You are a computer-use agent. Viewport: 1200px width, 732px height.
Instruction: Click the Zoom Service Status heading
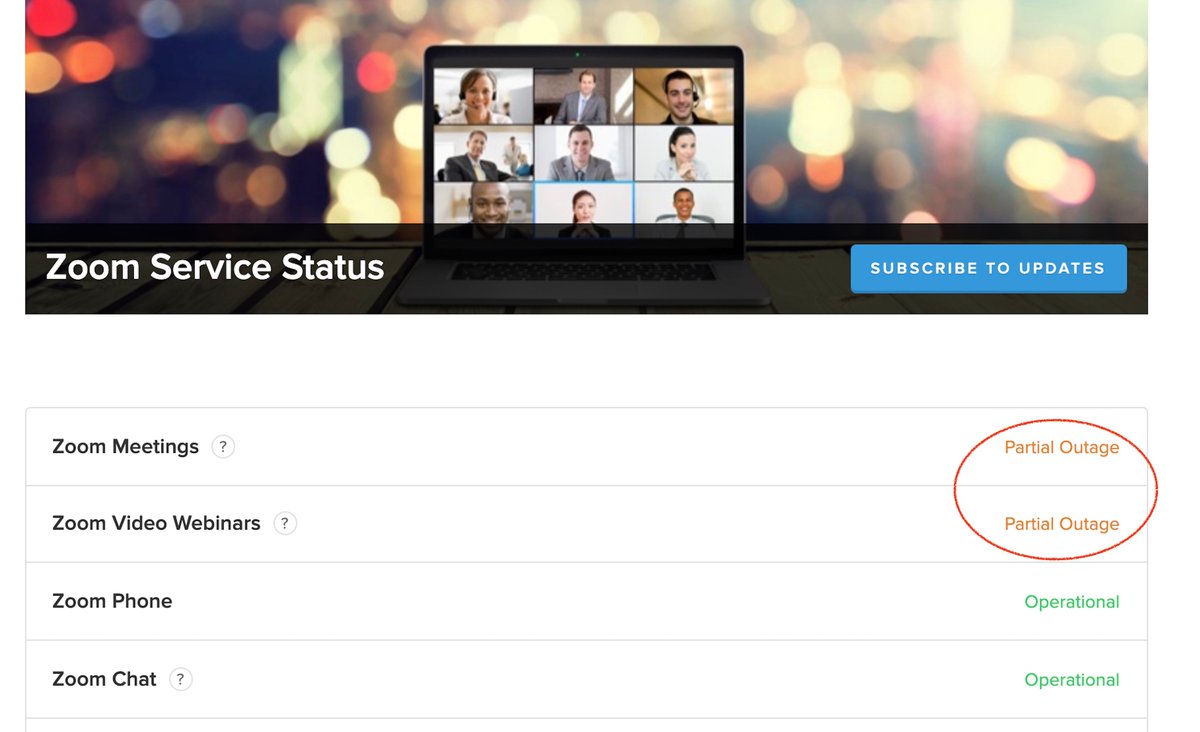[x=214, y=267]
